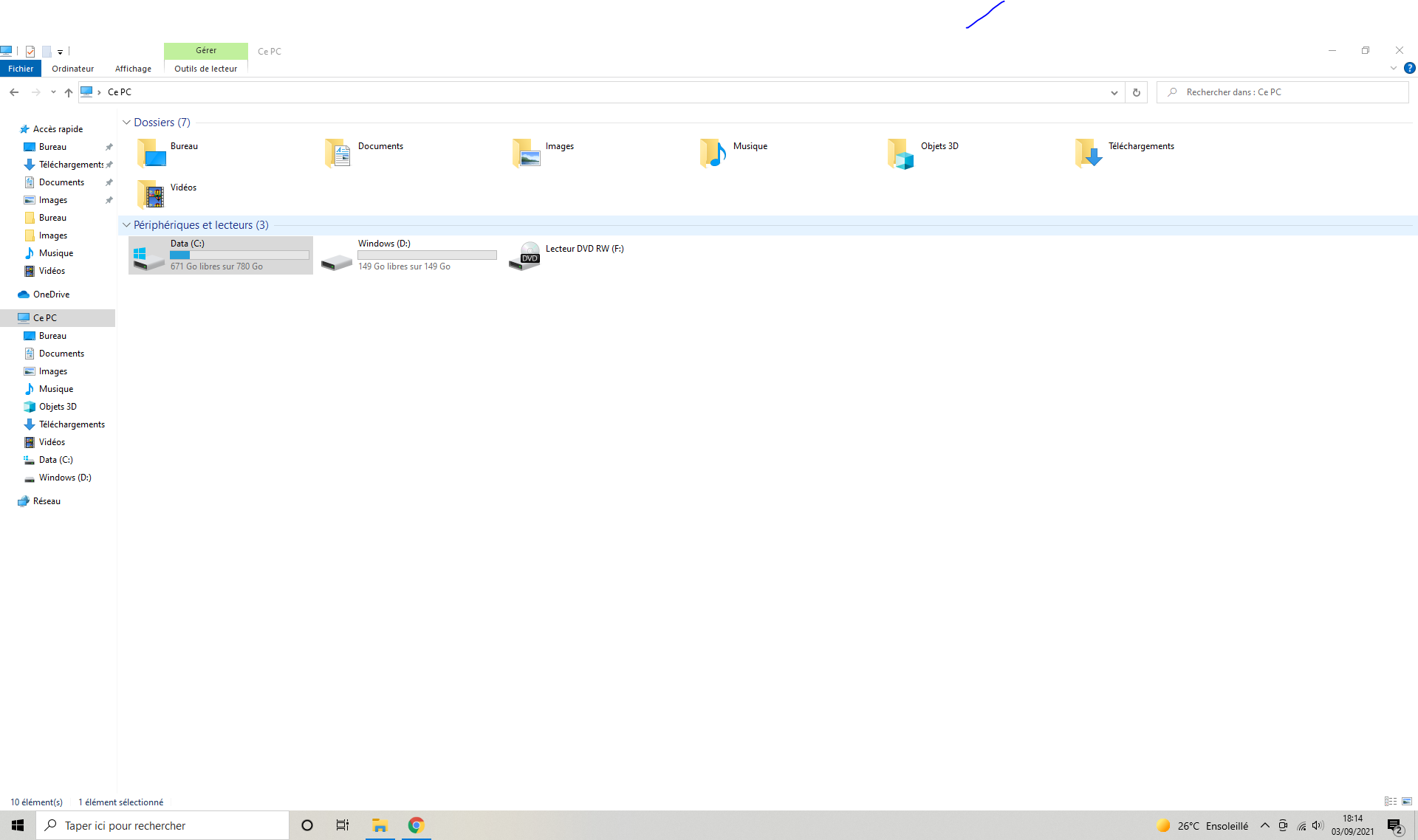Click the refresh button beside address bar
Image resolution: width=1418 pixels, height=840 pixels.
1136,92
